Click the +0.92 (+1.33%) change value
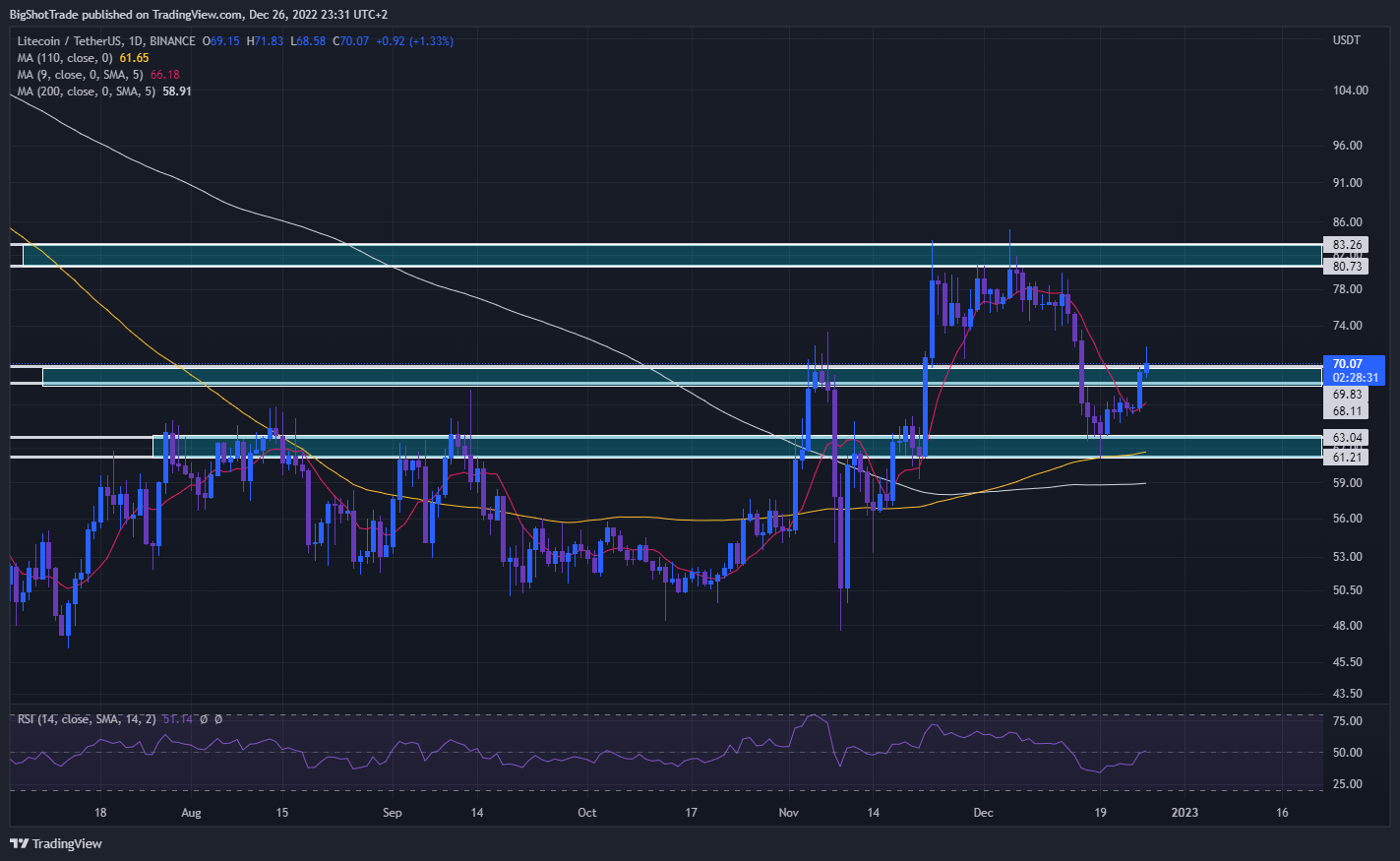1400x861 pixels. (x=414, y=41)
